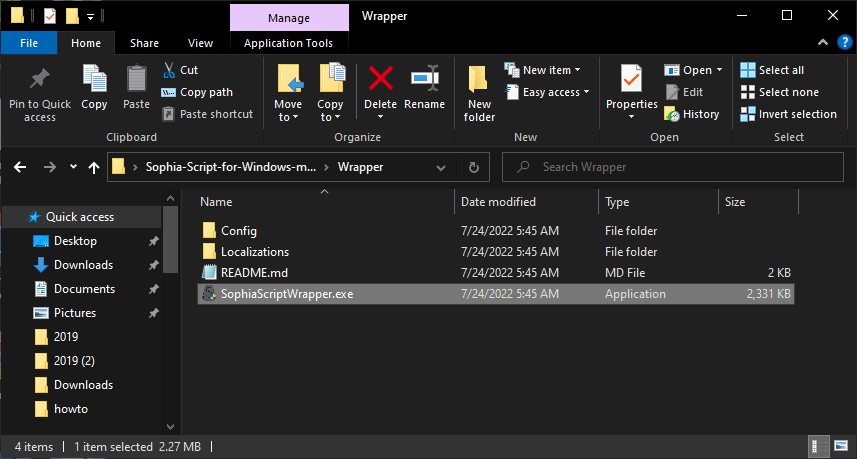
Task: Expand the Delete dropdown arrow
Action: click(380, 116)
